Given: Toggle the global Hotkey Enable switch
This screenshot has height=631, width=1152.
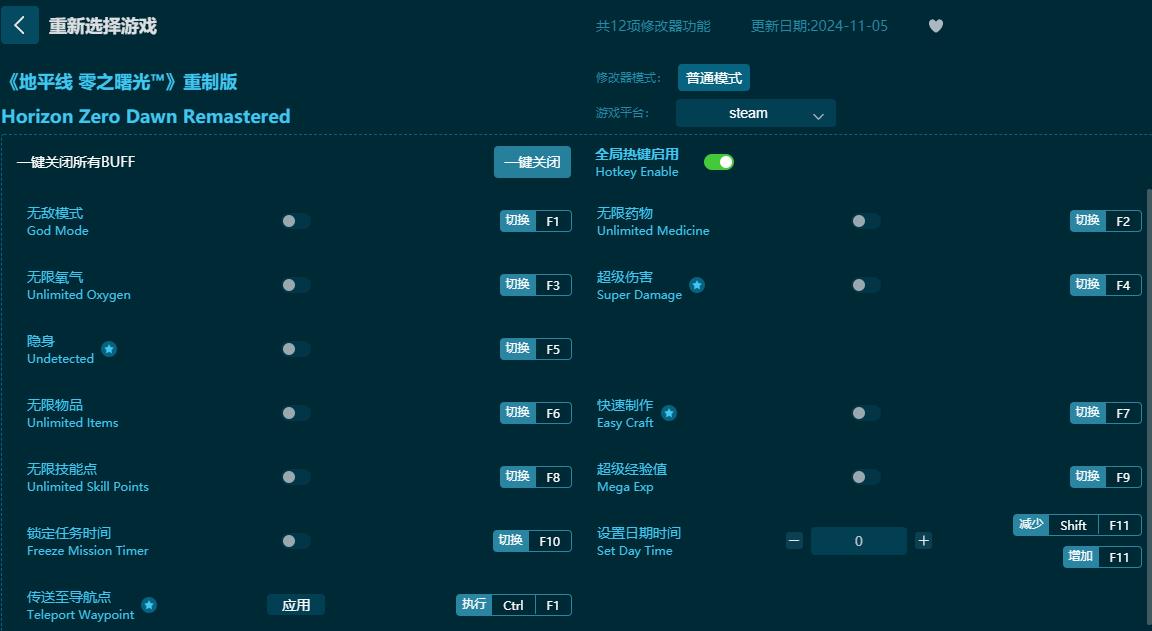Looking at the screenshot, I should pyautogui.click(x=719, y=162).
